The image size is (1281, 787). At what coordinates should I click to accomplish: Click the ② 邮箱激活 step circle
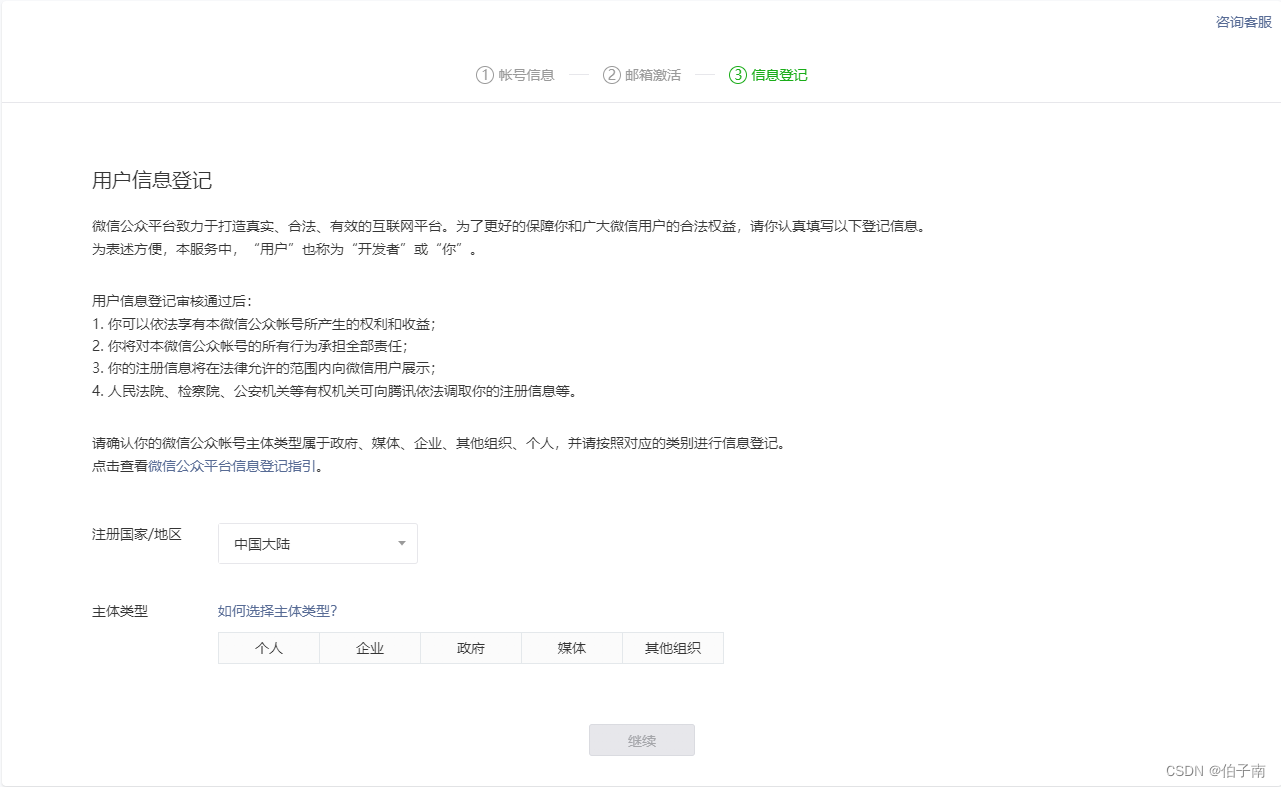pos(610,74)
